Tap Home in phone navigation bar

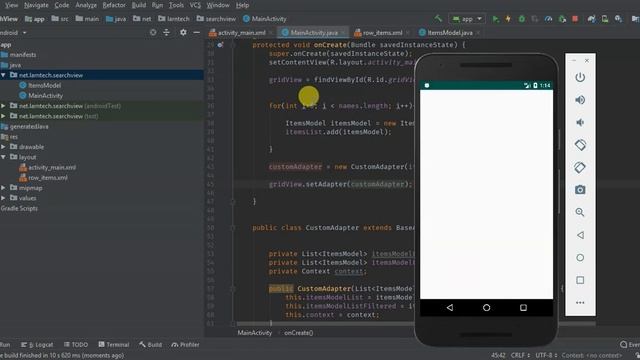[x=487, y=307]
